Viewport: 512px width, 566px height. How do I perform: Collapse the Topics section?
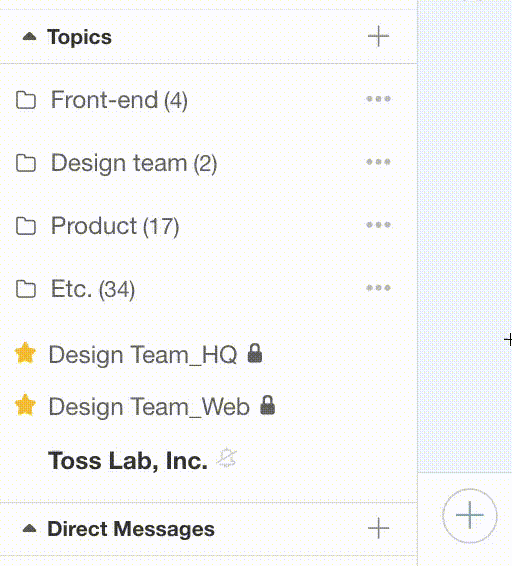pyautogui.click(x=29, y=36)
